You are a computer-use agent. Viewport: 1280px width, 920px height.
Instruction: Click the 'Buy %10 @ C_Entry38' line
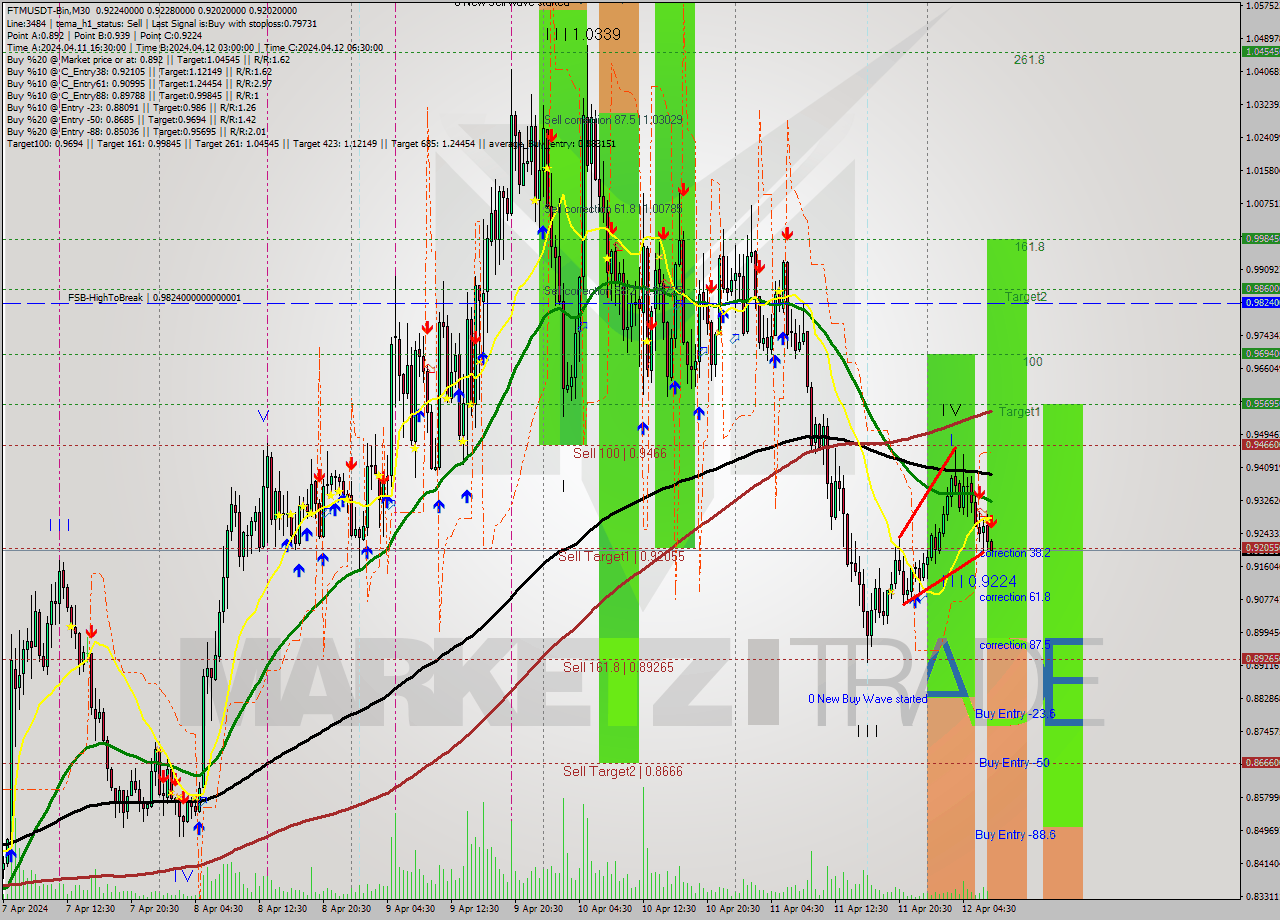coord(139,71)
